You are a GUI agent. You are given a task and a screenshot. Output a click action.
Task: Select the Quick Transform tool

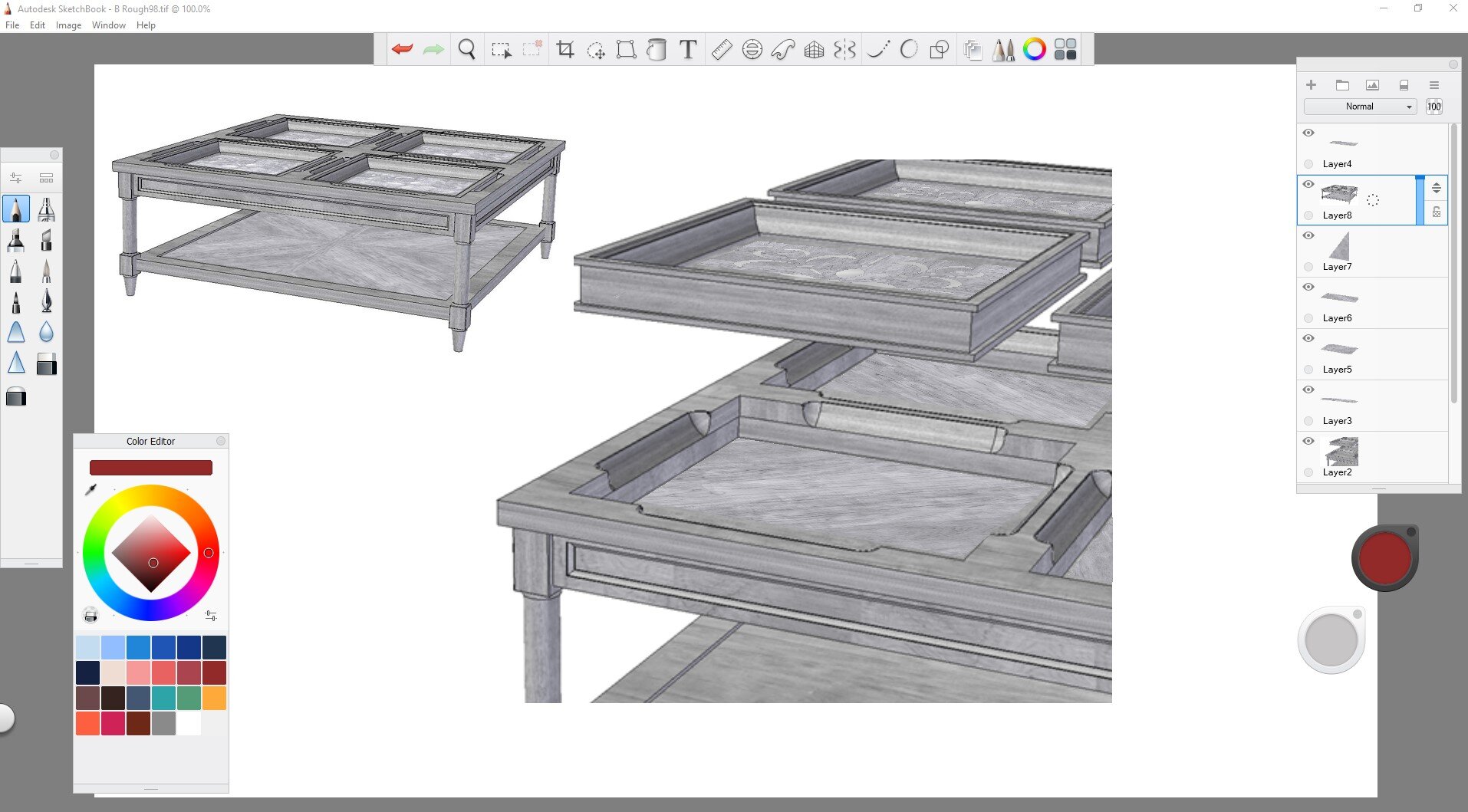tap(596, 50)
